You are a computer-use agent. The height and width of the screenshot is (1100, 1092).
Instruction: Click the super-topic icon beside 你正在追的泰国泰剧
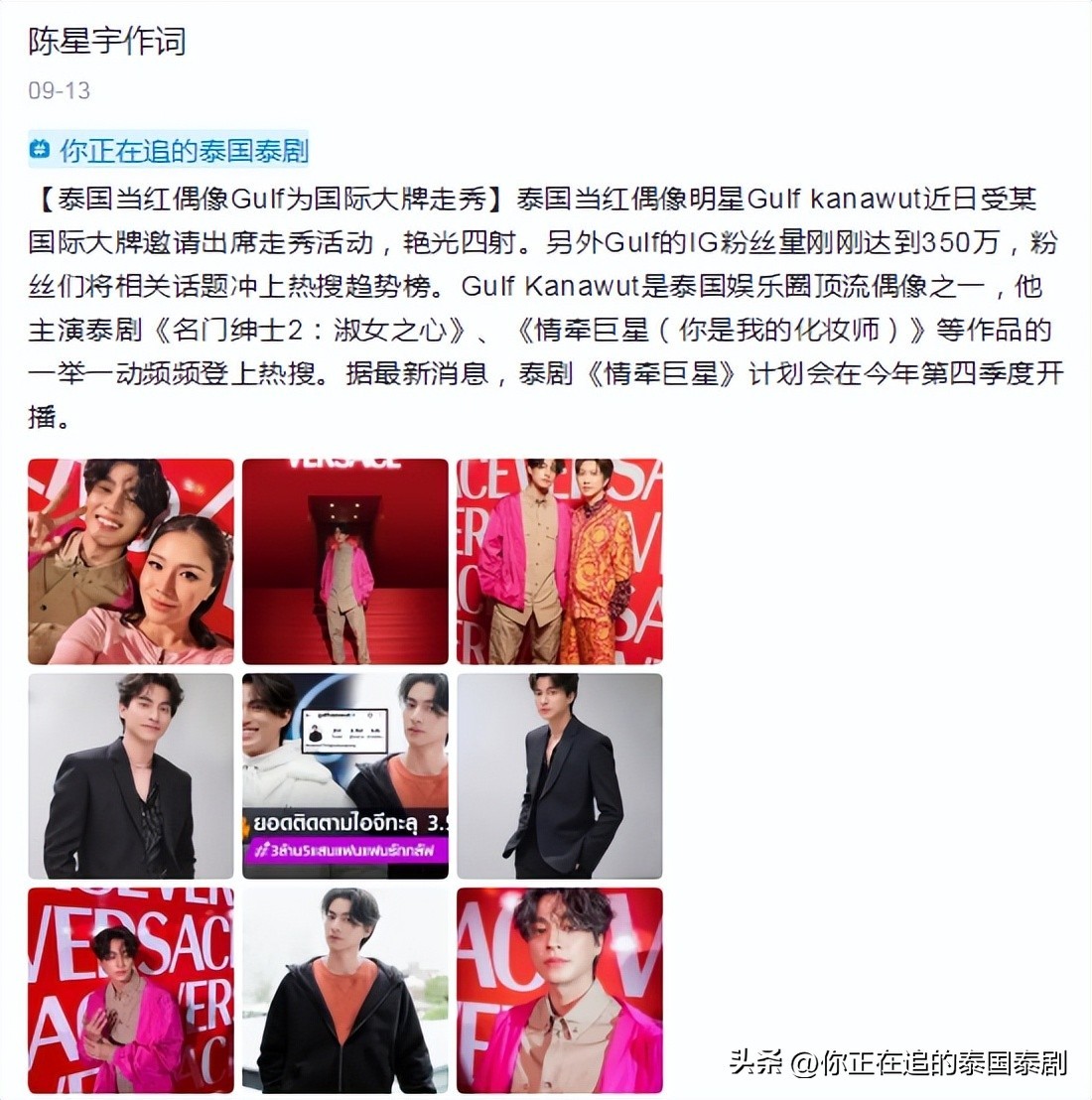(40, 149)
